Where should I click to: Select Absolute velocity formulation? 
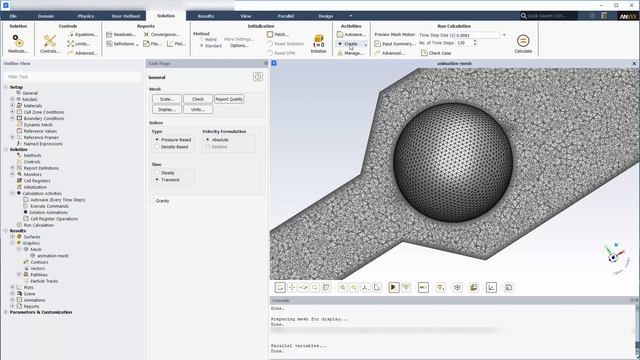pos(217,140)
